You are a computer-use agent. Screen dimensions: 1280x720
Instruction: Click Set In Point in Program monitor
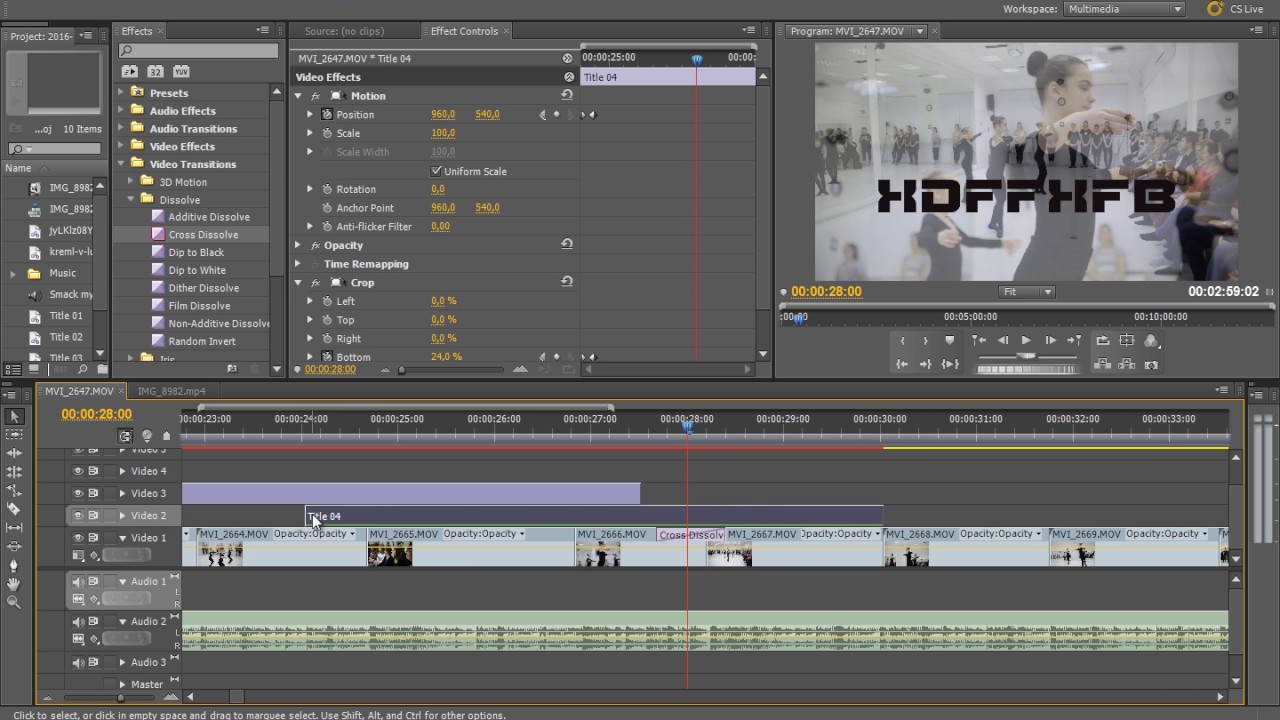(x=903, y=341)
